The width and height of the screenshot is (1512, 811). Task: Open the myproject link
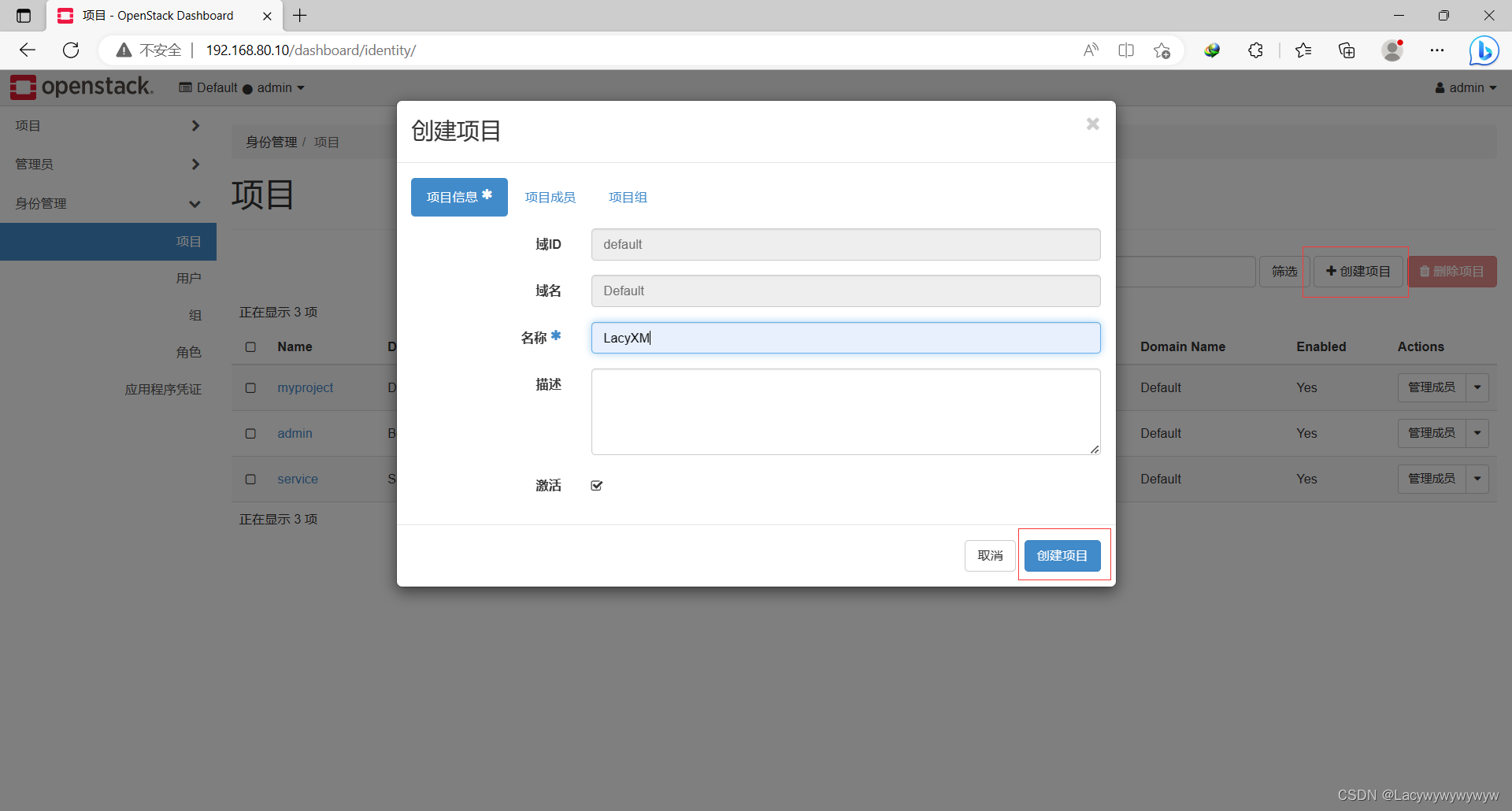pyautogui.click(x=305, y=387)
